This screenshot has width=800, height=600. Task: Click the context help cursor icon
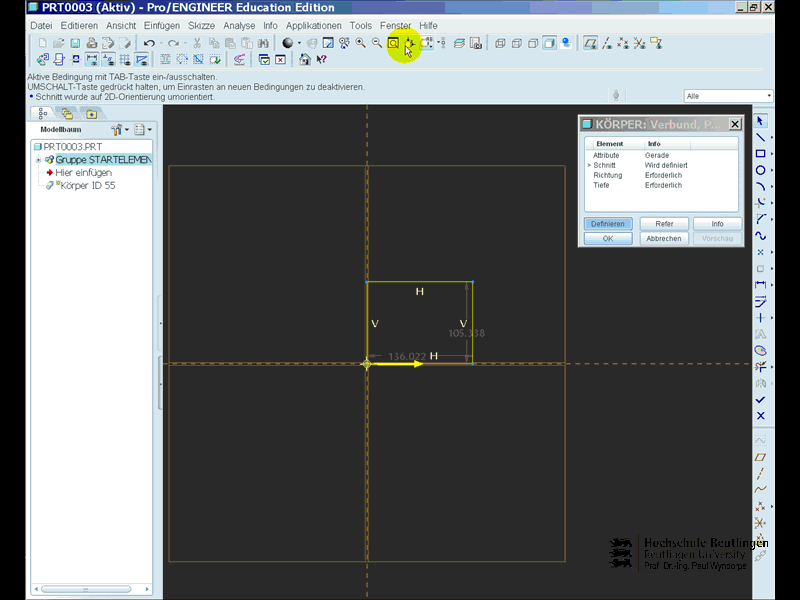click(321, 60)
